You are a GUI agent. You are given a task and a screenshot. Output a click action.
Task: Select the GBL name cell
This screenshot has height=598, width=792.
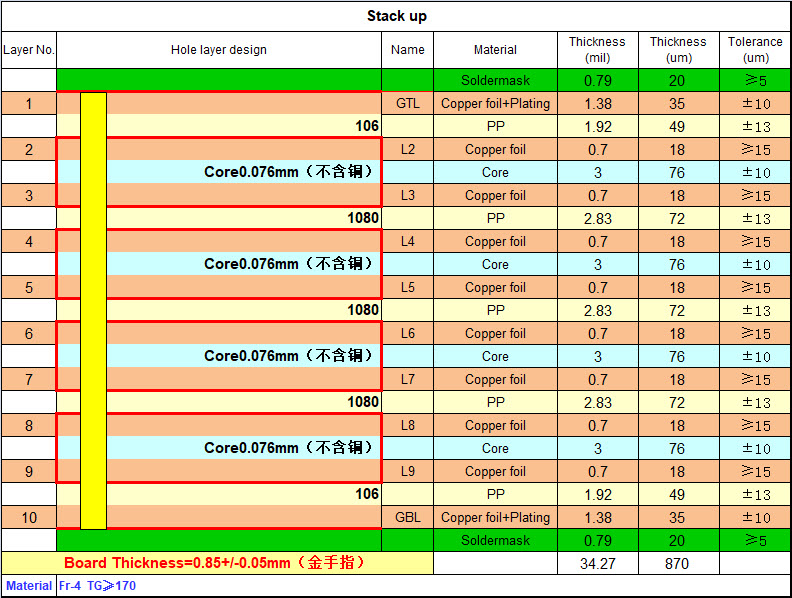[408, 517]
